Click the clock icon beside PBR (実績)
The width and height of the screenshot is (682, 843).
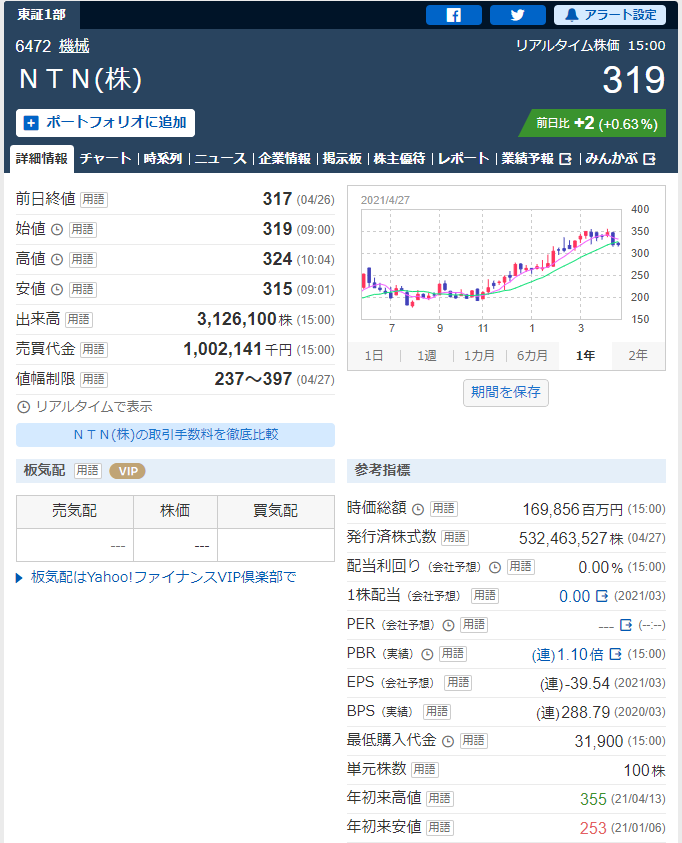click(427, 654)
